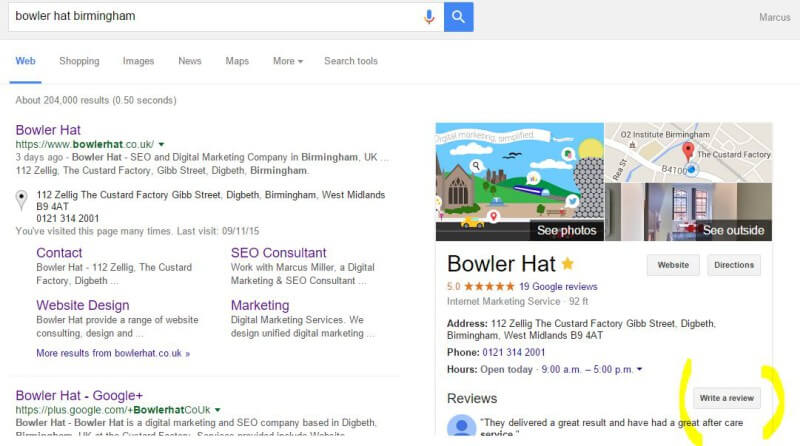Open the See photos thumbnail

click(x=520, y=182)
